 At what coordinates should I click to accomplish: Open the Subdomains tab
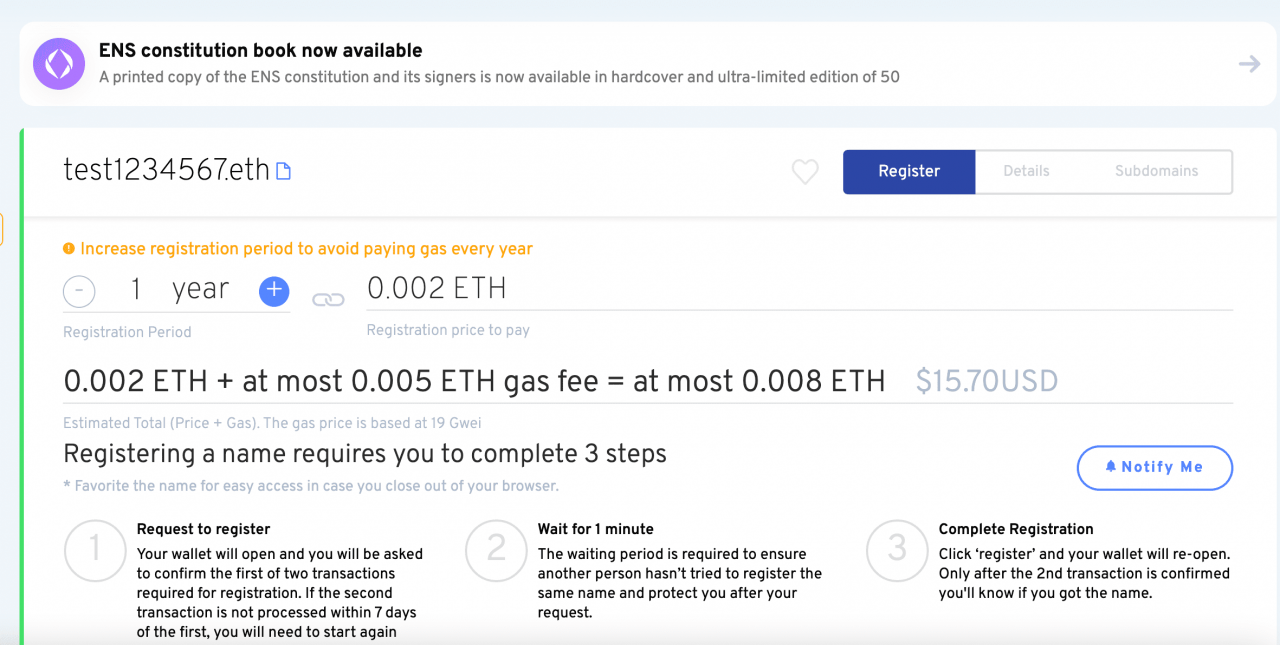1156,171
